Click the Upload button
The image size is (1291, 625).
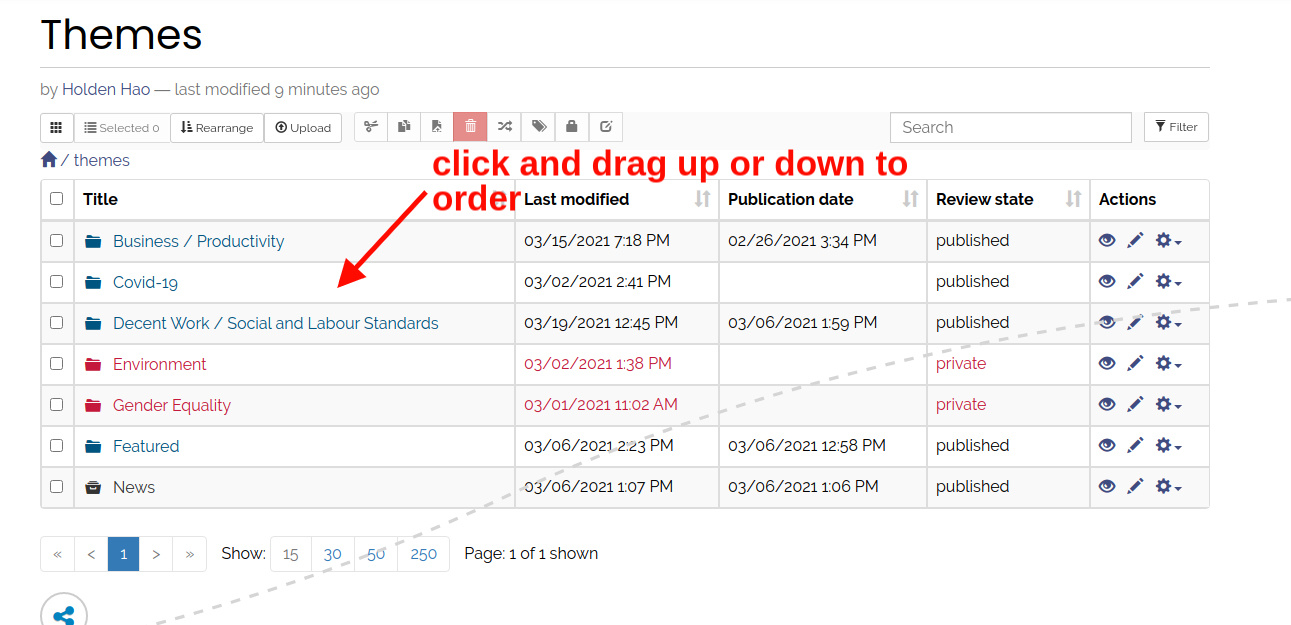click(x=303, y=128)
